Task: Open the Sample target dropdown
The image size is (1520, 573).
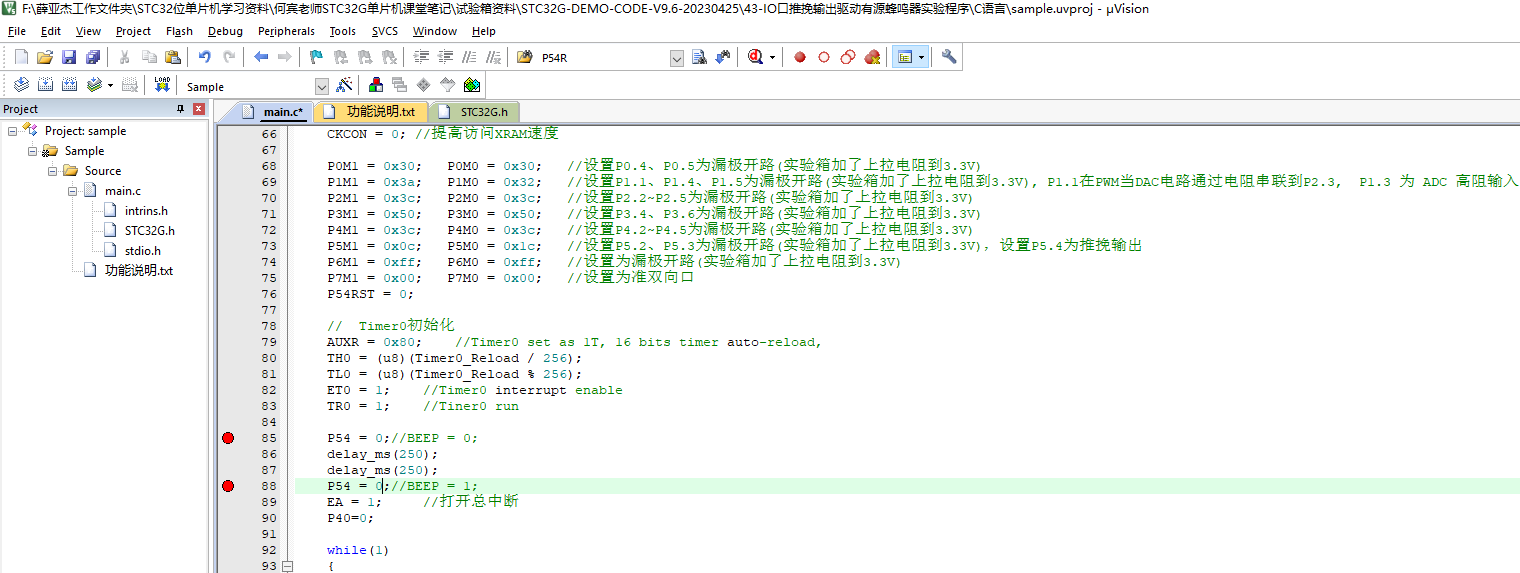Action: point(321,87)
